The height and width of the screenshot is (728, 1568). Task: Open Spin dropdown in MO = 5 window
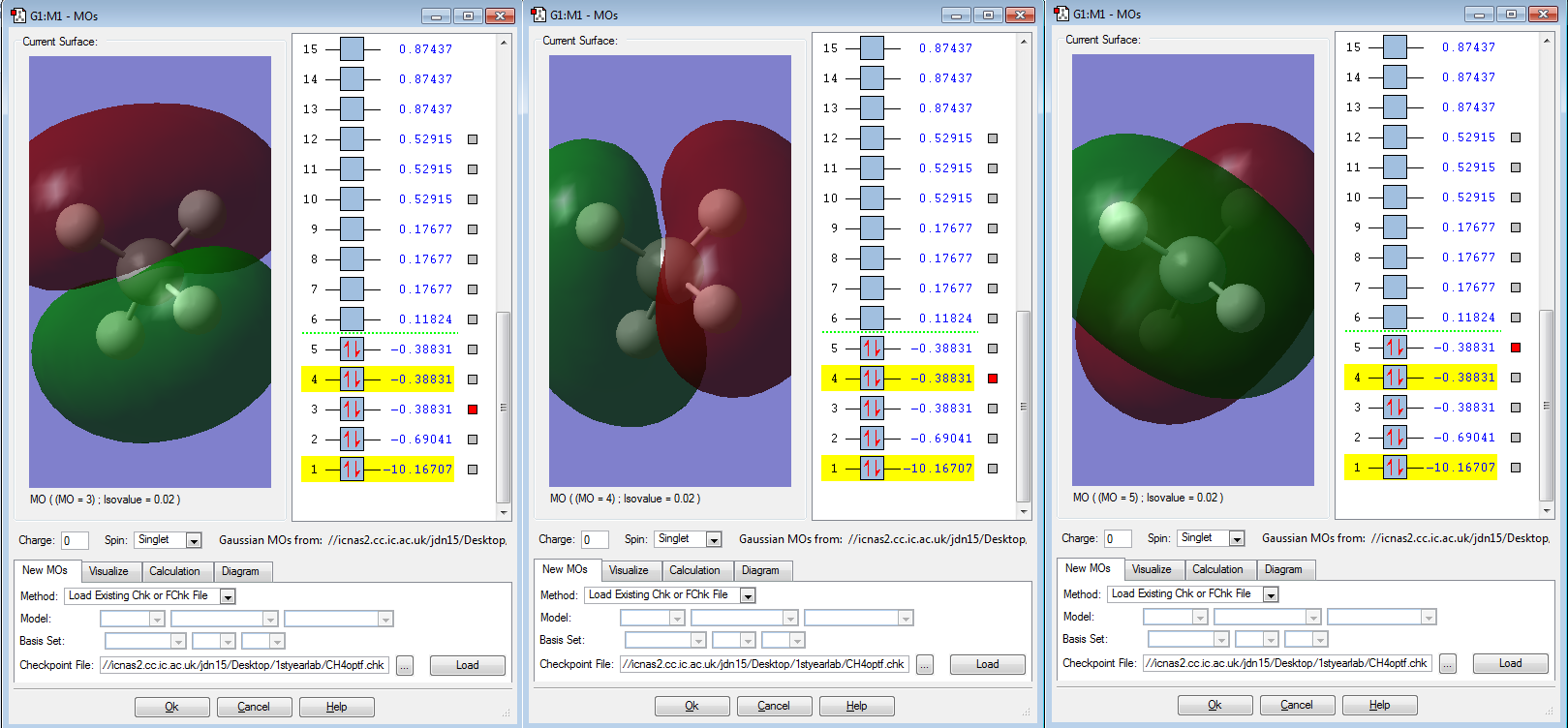pyautogui.click(x=1237, y=538)
